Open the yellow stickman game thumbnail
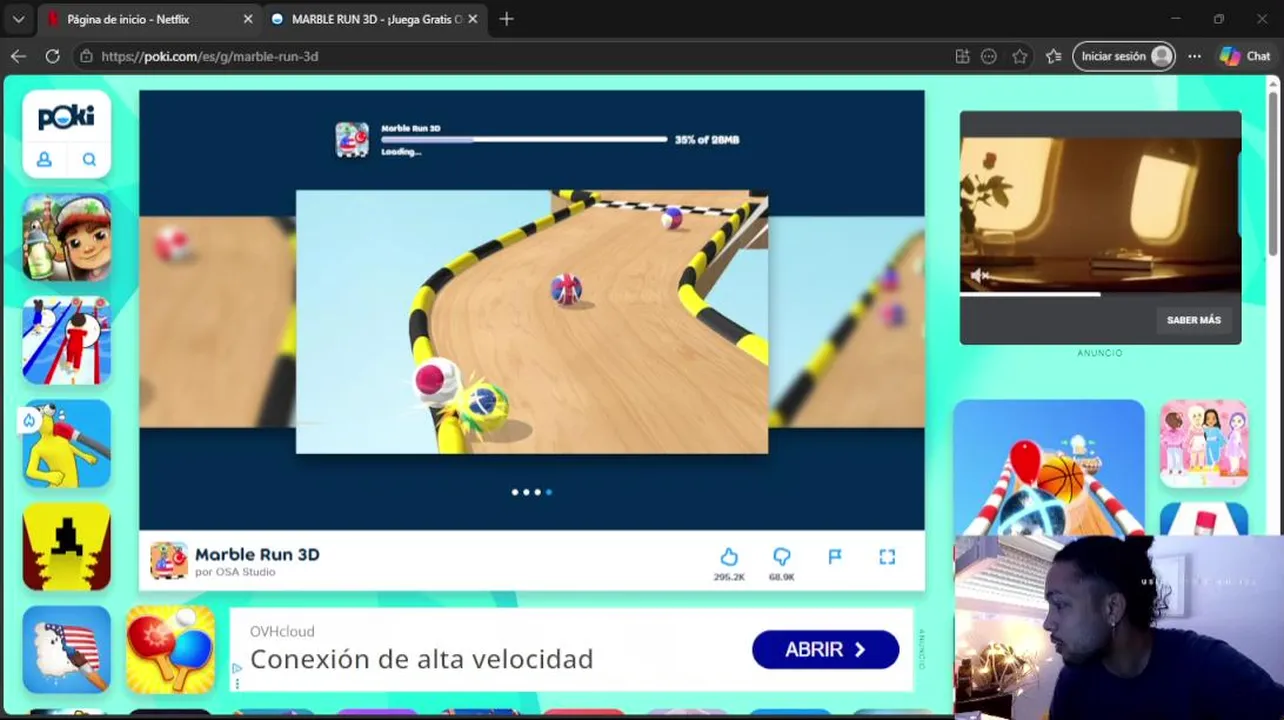The width and height of the screenshot is (1284, 720). 67,443
